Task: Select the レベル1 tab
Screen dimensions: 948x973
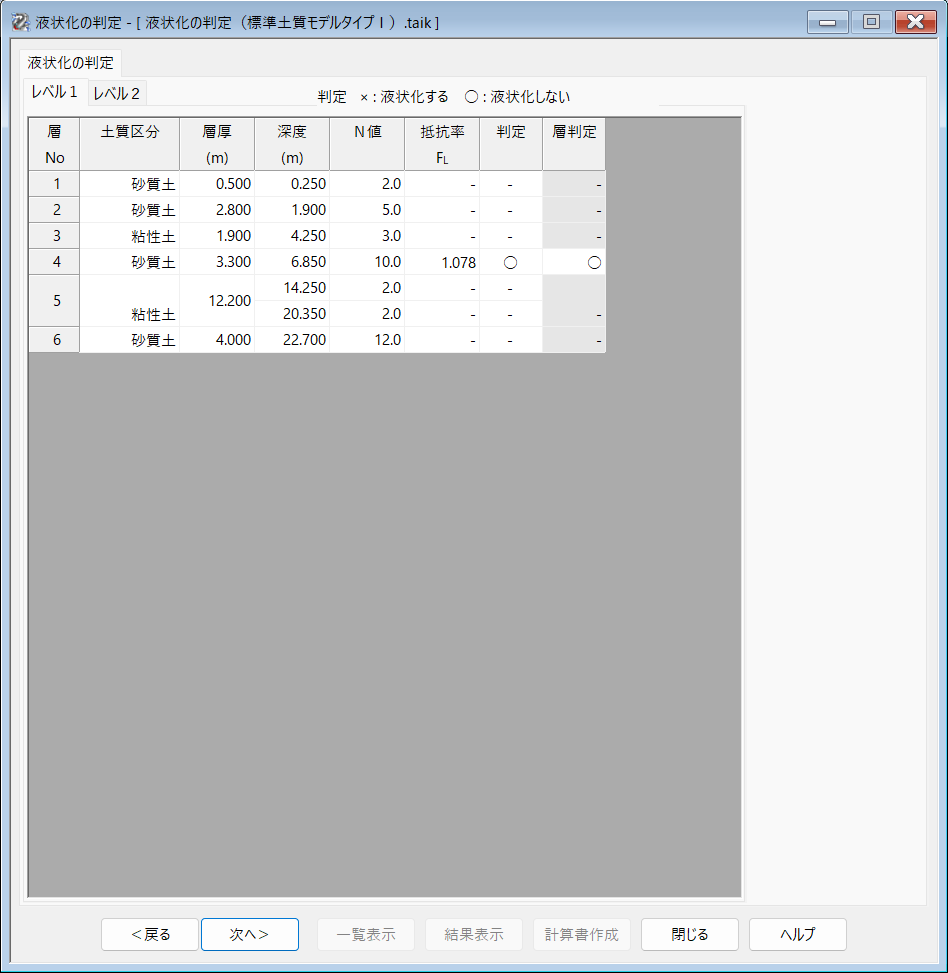Action: [55, 92]
